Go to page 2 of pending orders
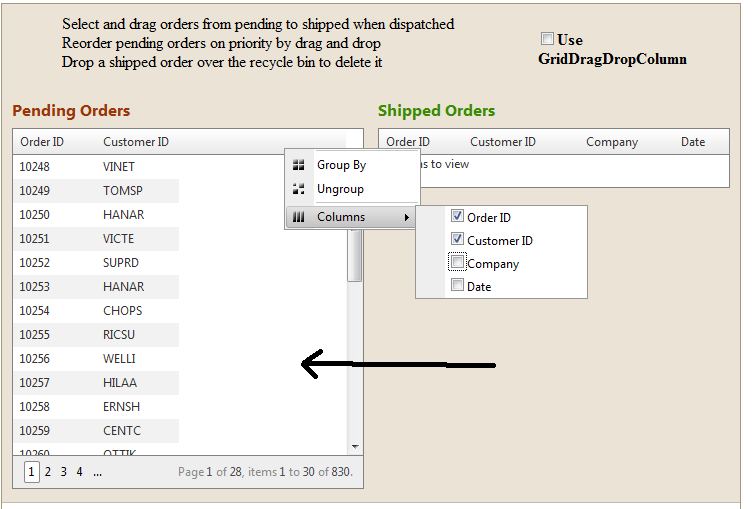The width and height of the screenshot is (753, 509). tap(48, 472)
